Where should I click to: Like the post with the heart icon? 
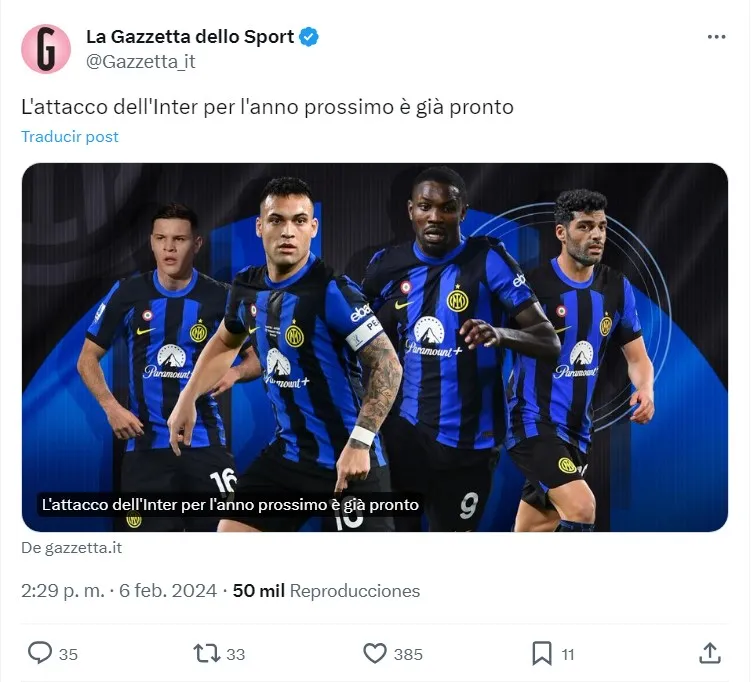coord(375,653)
